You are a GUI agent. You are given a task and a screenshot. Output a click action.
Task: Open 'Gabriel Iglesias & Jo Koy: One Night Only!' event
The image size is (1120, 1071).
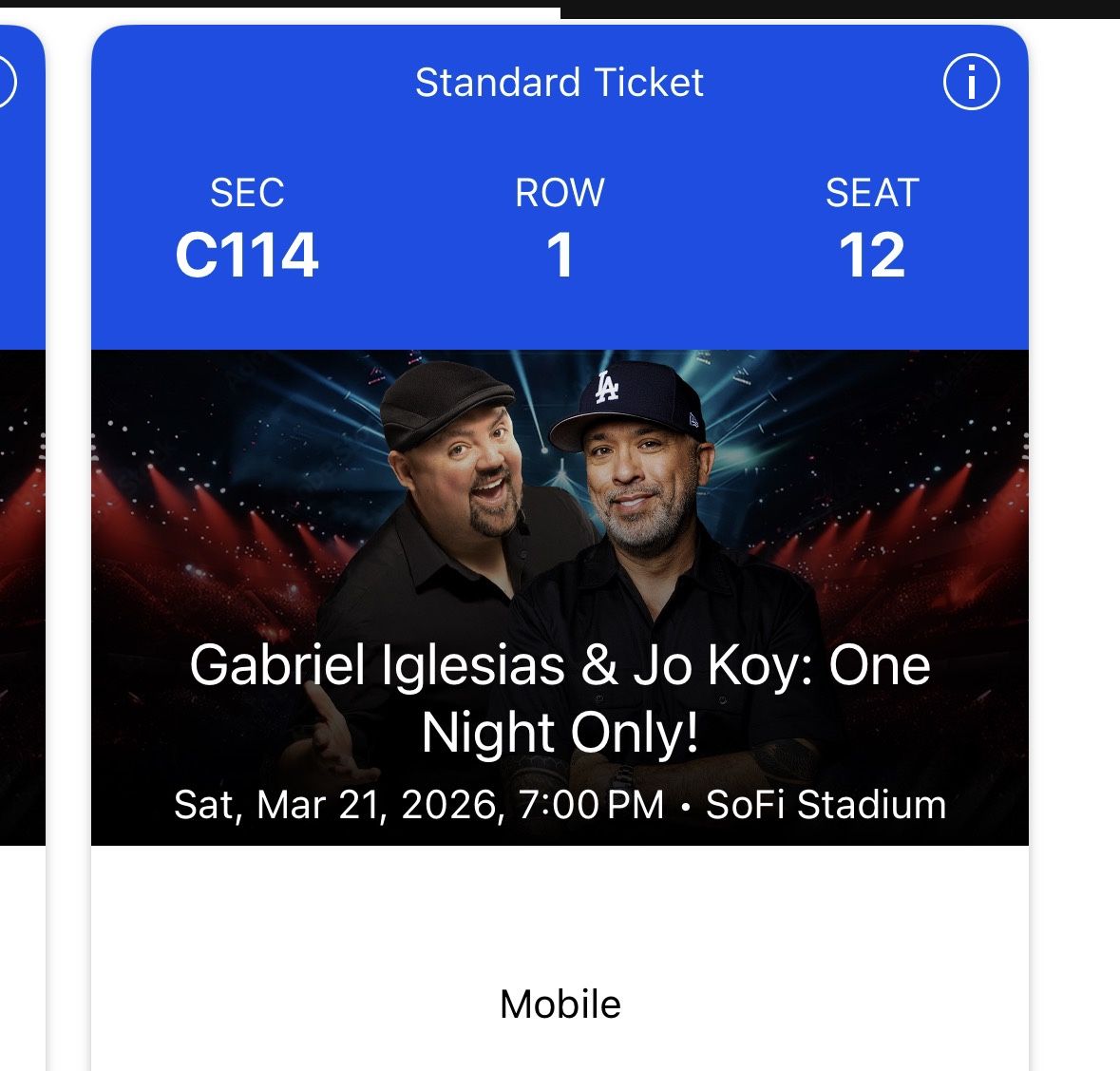(x=560, y=698)
